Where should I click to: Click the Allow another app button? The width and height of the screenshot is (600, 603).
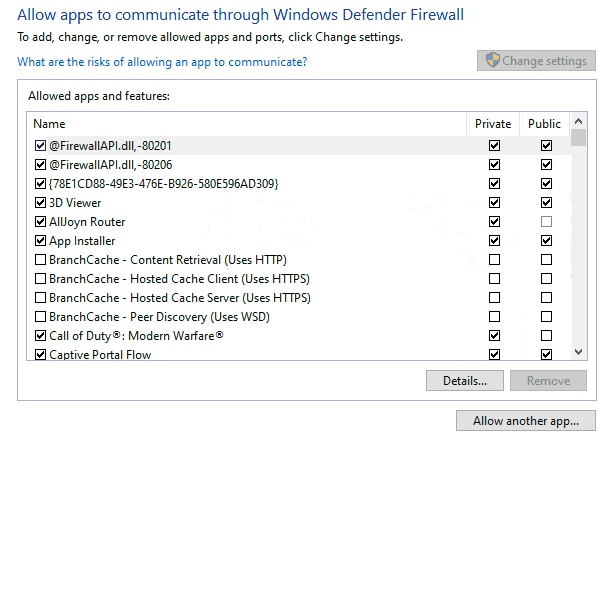pyautogui.click(x=525, y=421)
